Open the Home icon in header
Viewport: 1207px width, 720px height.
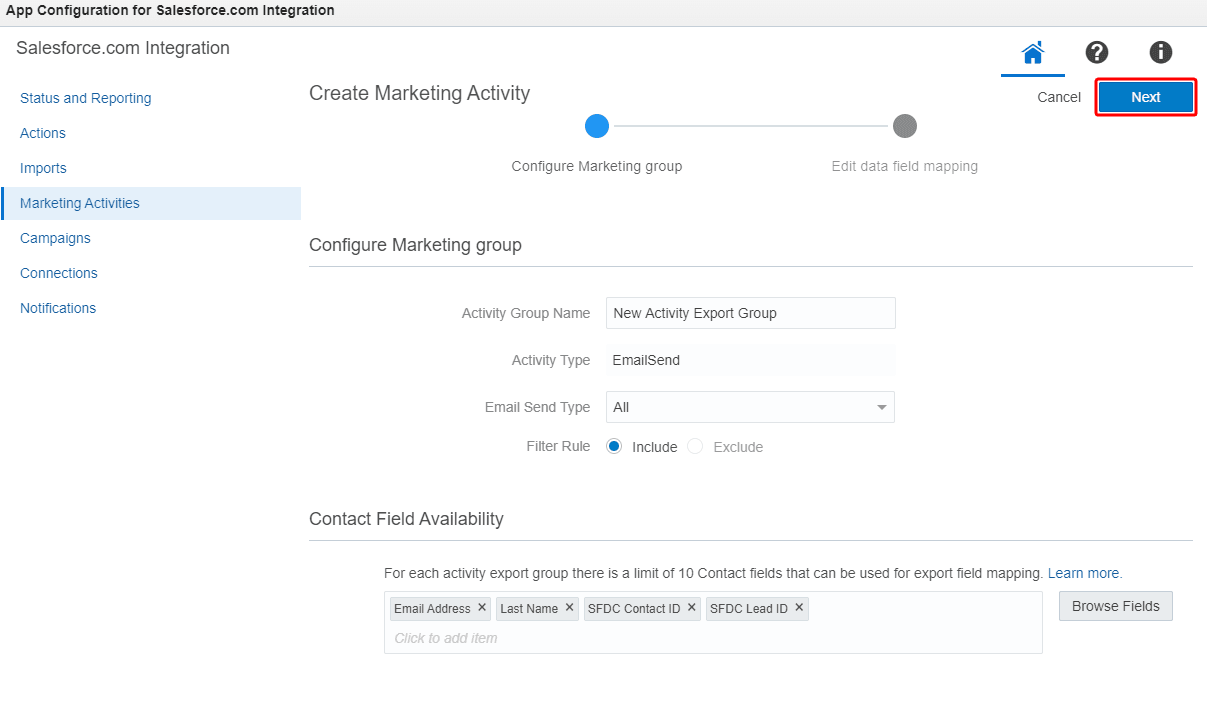(x=1033, y=52)
